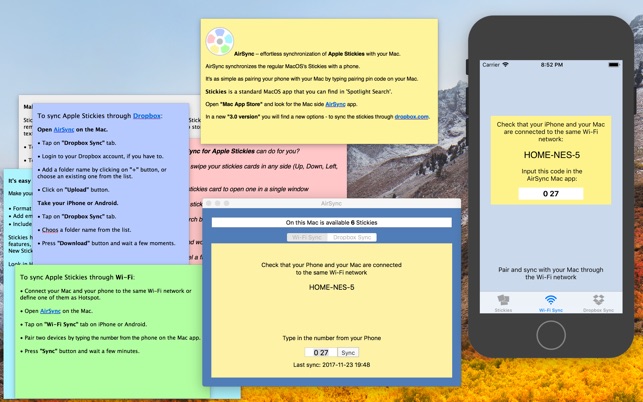Switch to Dropbox Sync tab in AirSync window
The height and width of the screenshot is (402, 643).
(x=352, y=237)
